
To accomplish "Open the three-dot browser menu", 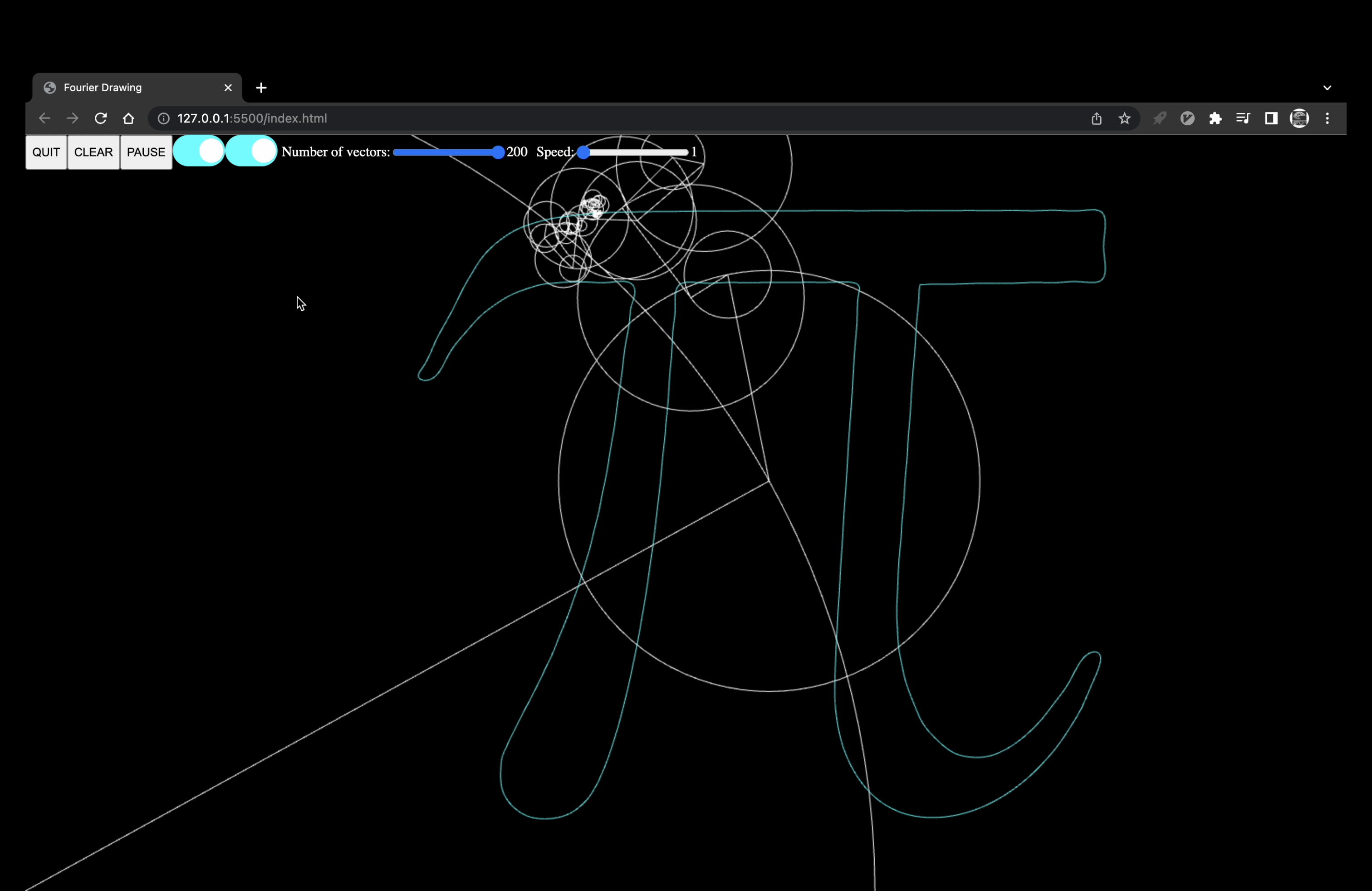I will 1328,118.
